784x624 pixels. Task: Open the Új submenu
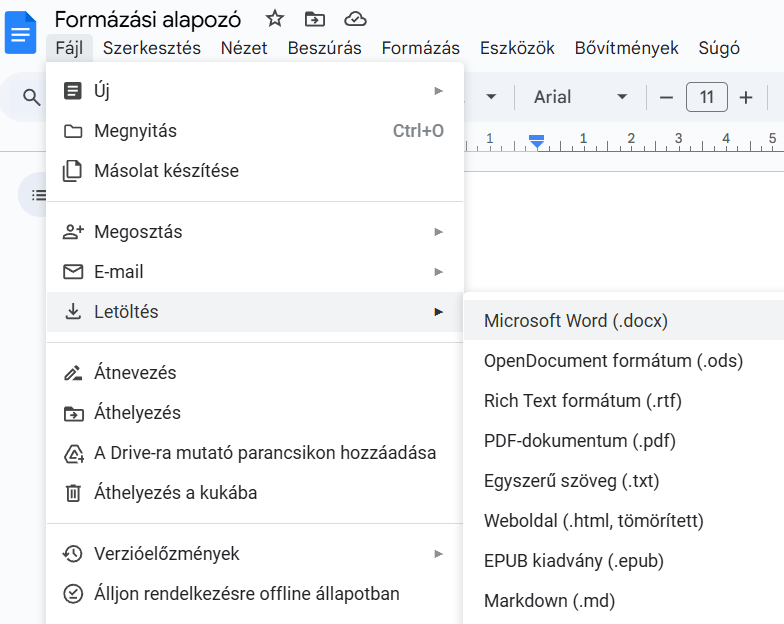tap(255, 91)
